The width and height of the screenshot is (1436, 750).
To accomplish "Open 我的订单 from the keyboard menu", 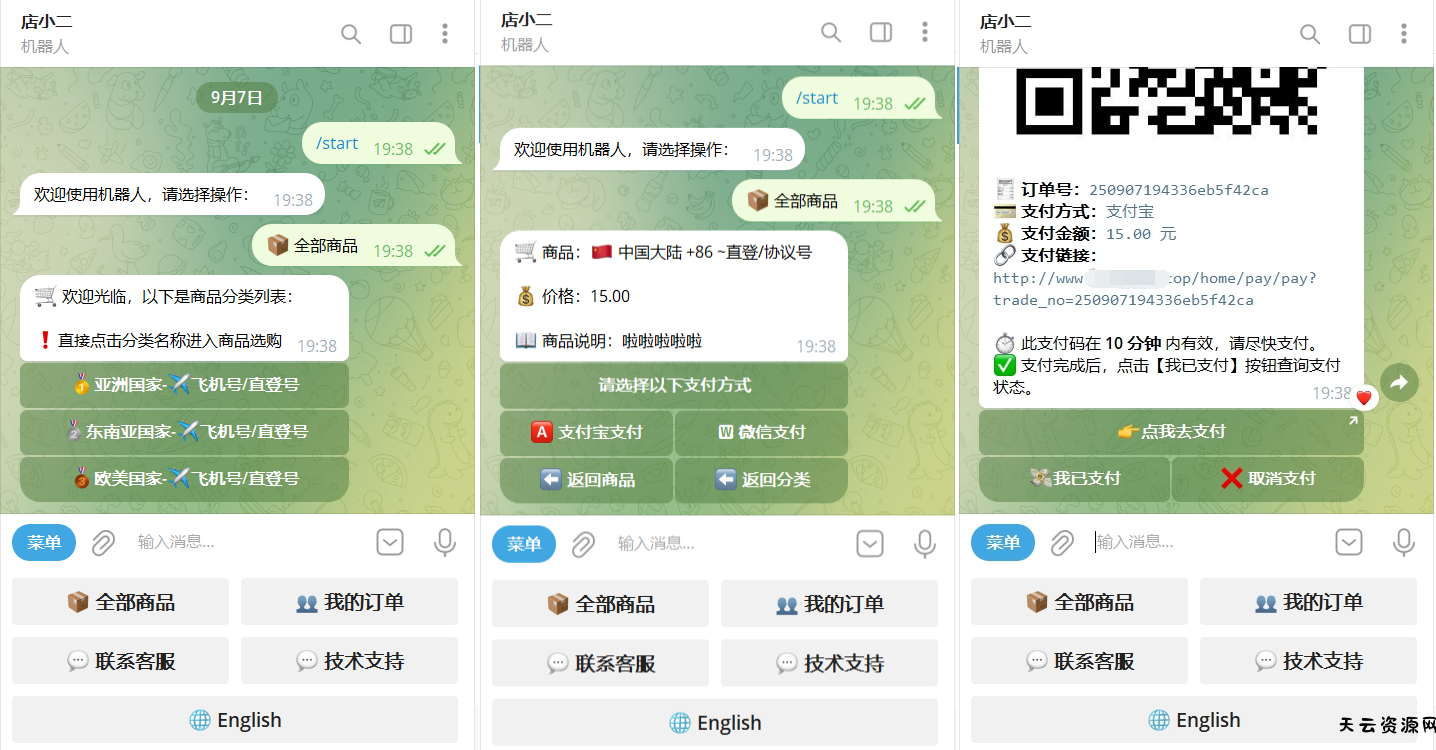I will click(x=349, y=601).
